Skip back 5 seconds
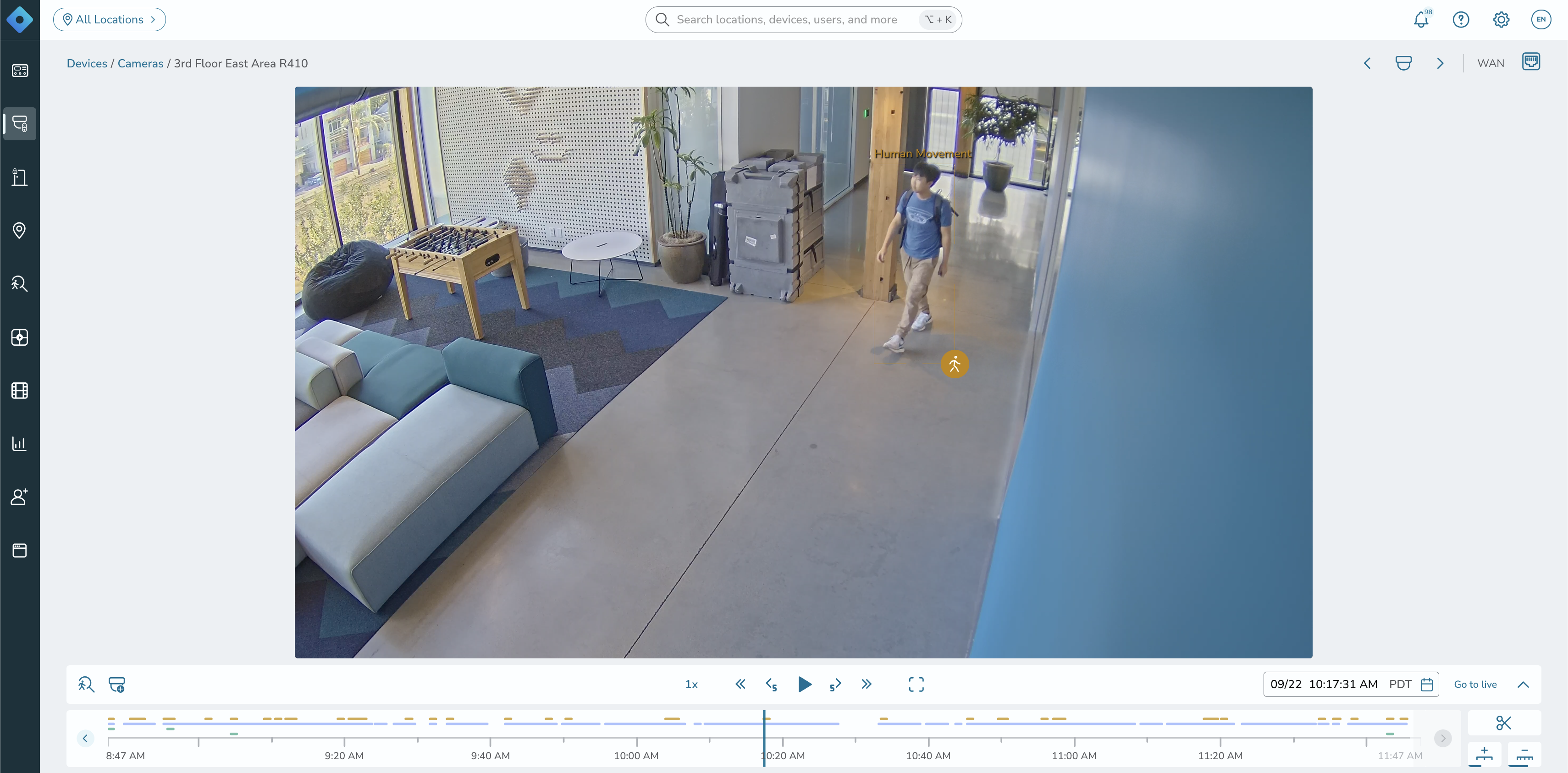1568x773 pixels. tap(771, 685)
